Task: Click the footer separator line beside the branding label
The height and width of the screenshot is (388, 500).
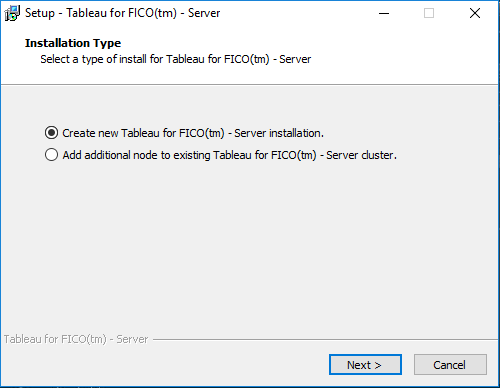Action: click(x=325, y=340)
